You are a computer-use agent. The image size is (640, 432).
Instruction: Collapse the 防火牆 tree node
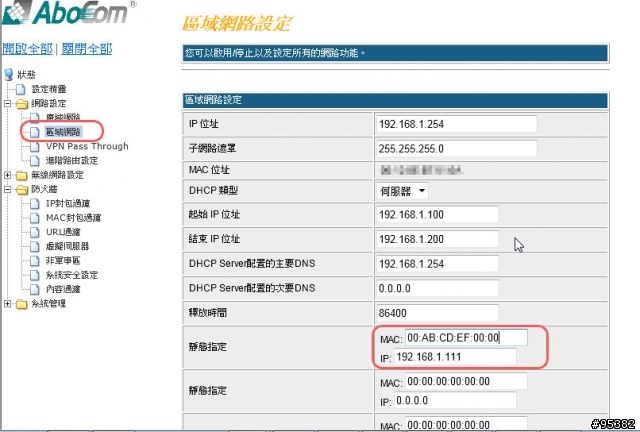[x=7, y=189]
